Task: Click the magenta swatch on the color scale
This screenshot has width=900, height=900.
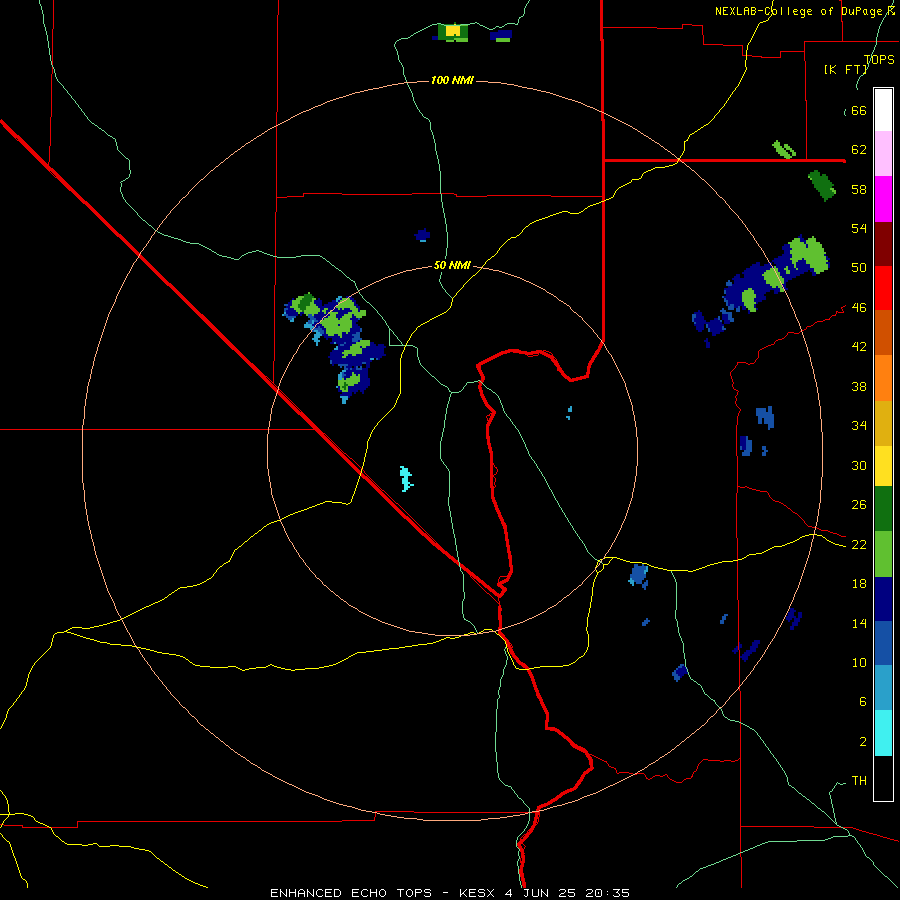Action: 883,199
